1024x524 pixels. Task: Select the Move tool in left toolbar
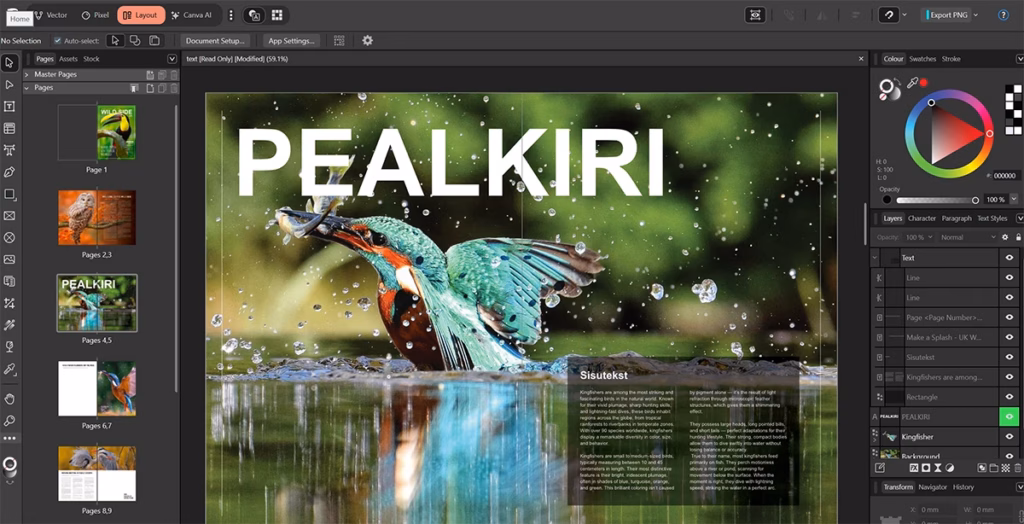tap(10, 63)
